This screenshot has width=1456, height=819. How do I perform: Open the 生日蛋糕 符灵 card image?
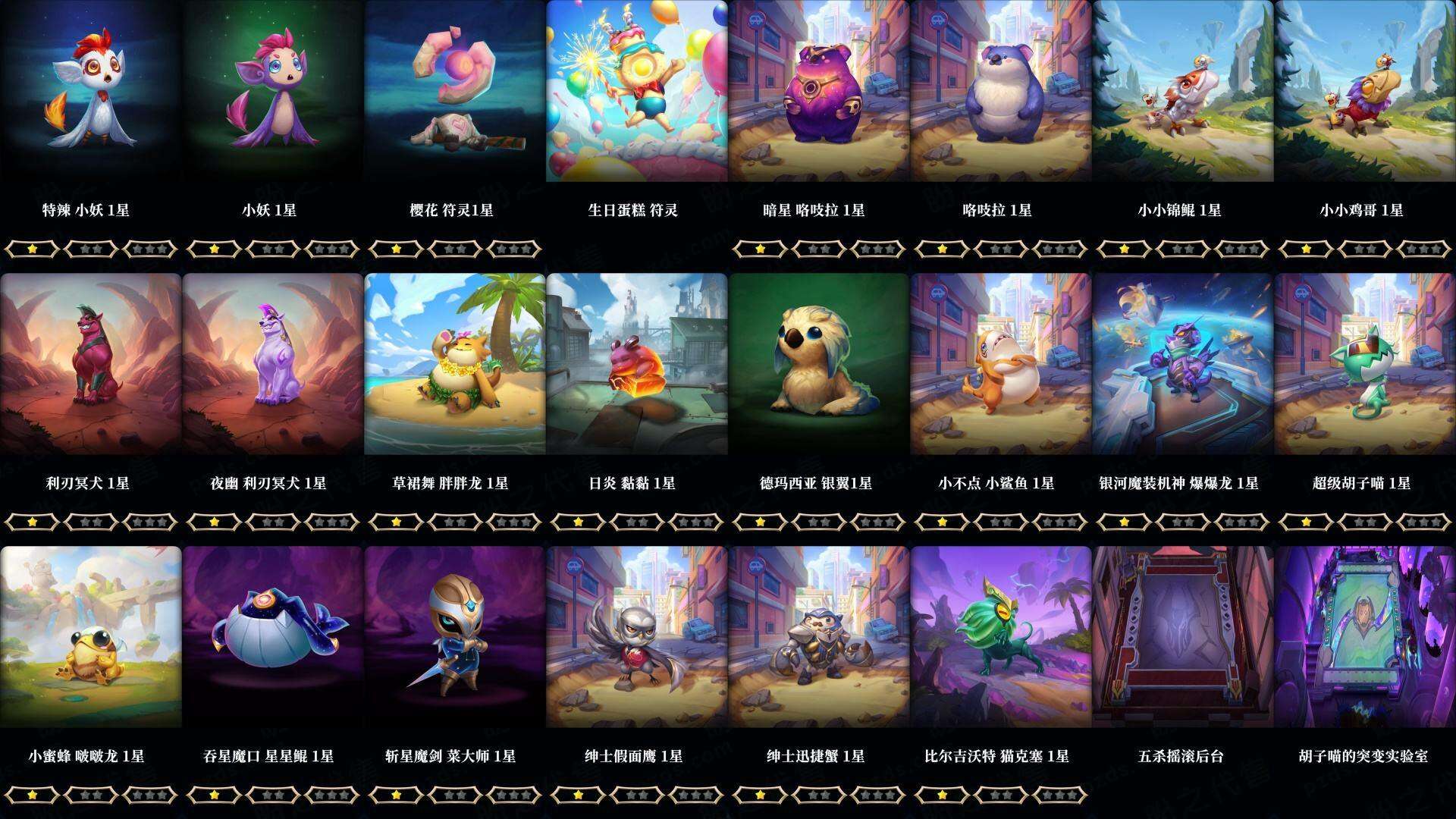(637, 91)
